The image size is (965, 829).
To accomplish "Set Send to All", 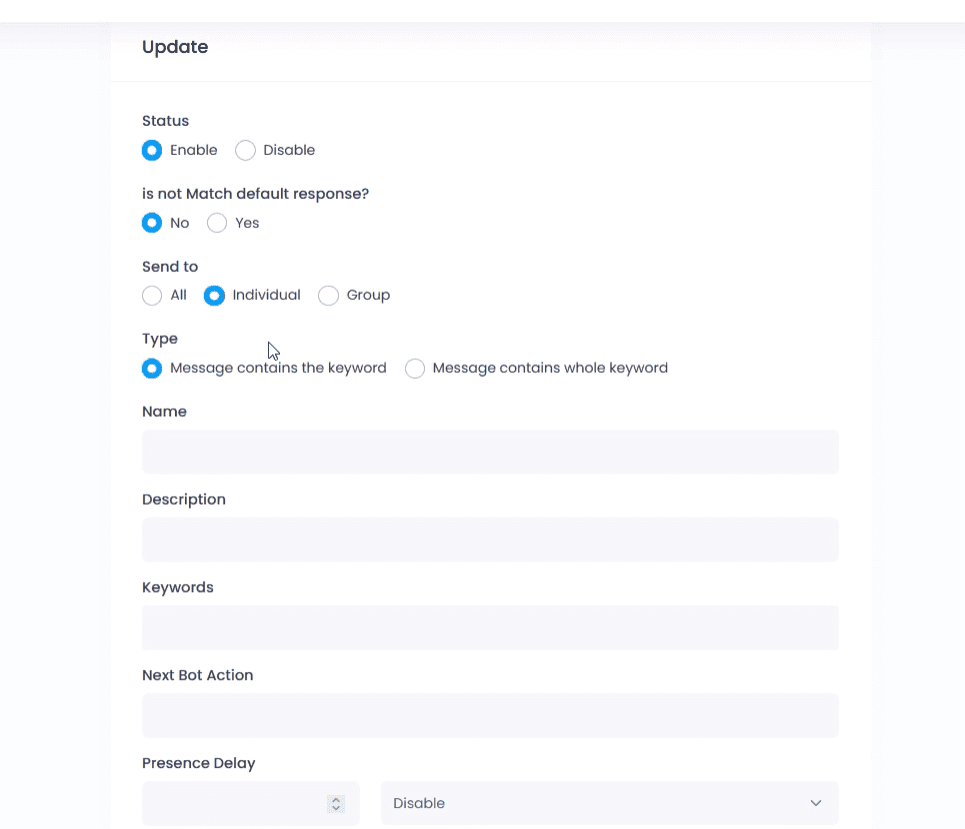I will click(x=152, y=295).
